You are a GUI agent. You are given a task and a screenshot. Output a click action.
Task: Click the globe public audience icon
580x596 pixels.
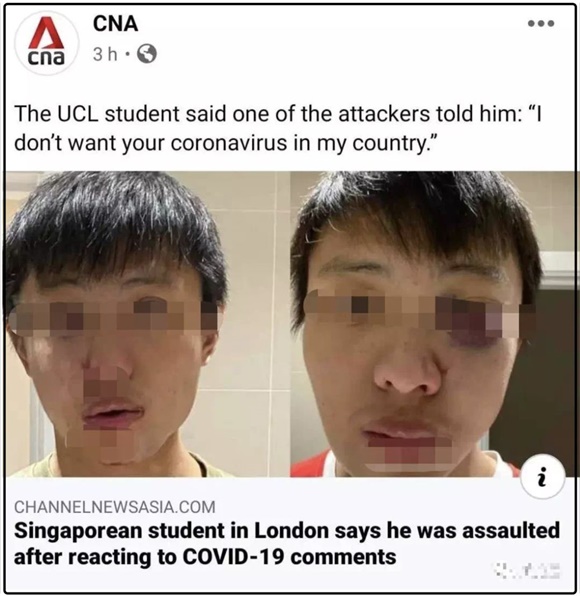[x=147, y=54]
